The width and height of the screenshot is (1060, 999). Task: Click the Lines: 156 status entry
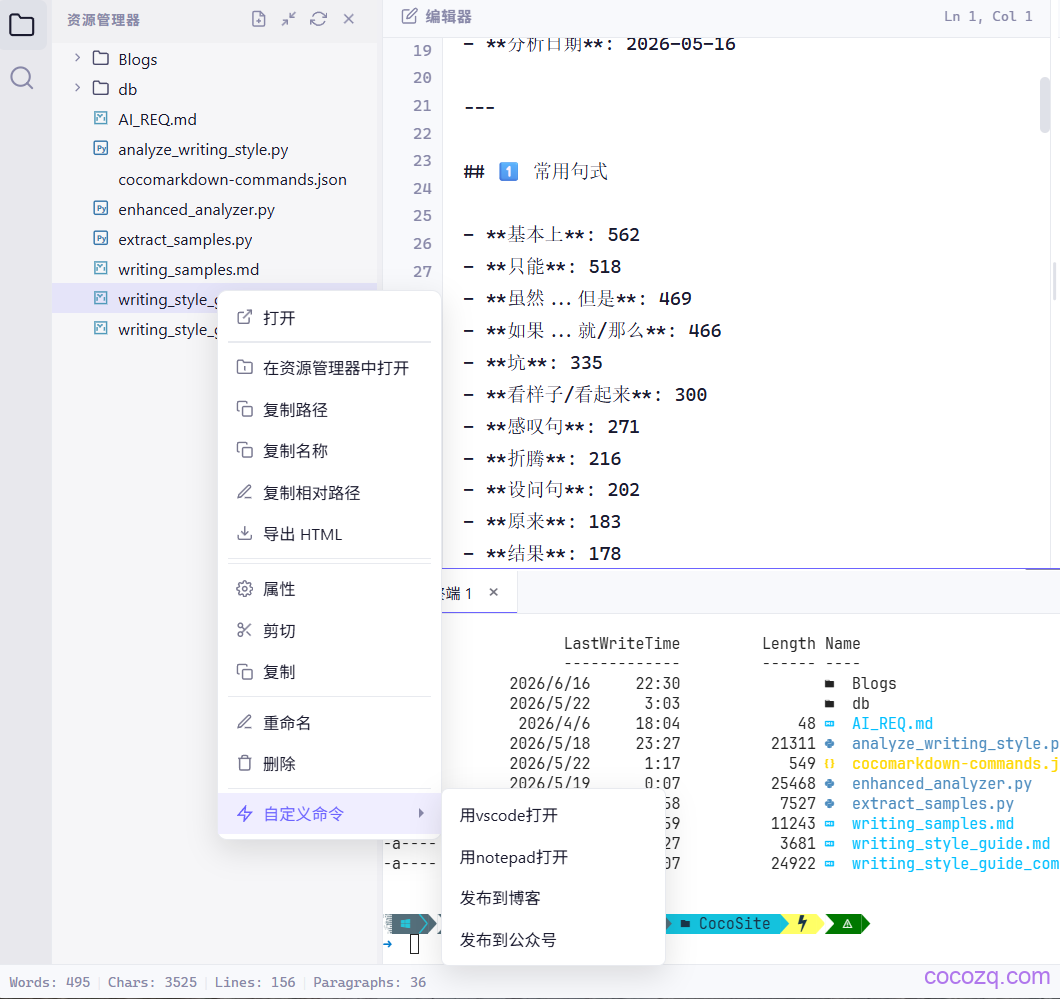pos(255,982)
